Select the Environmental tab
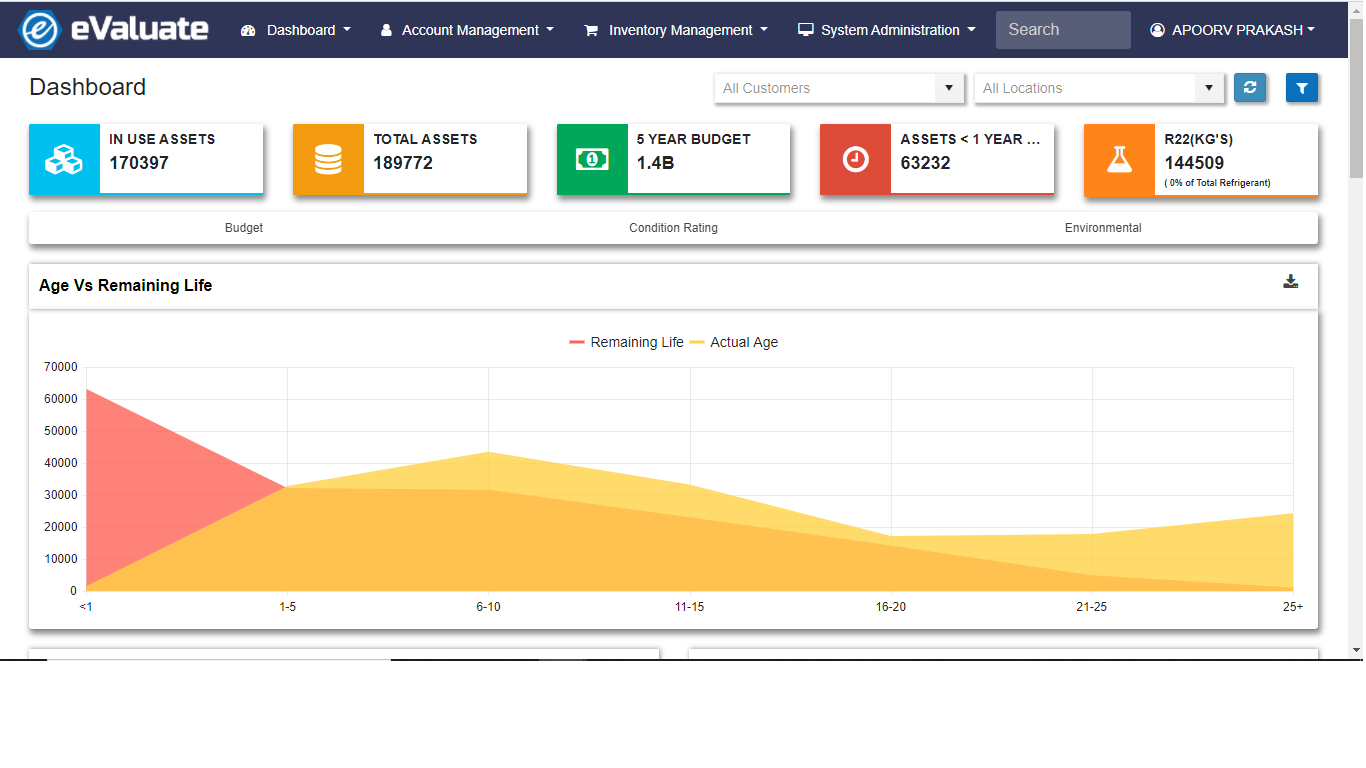 (1103, 228)
